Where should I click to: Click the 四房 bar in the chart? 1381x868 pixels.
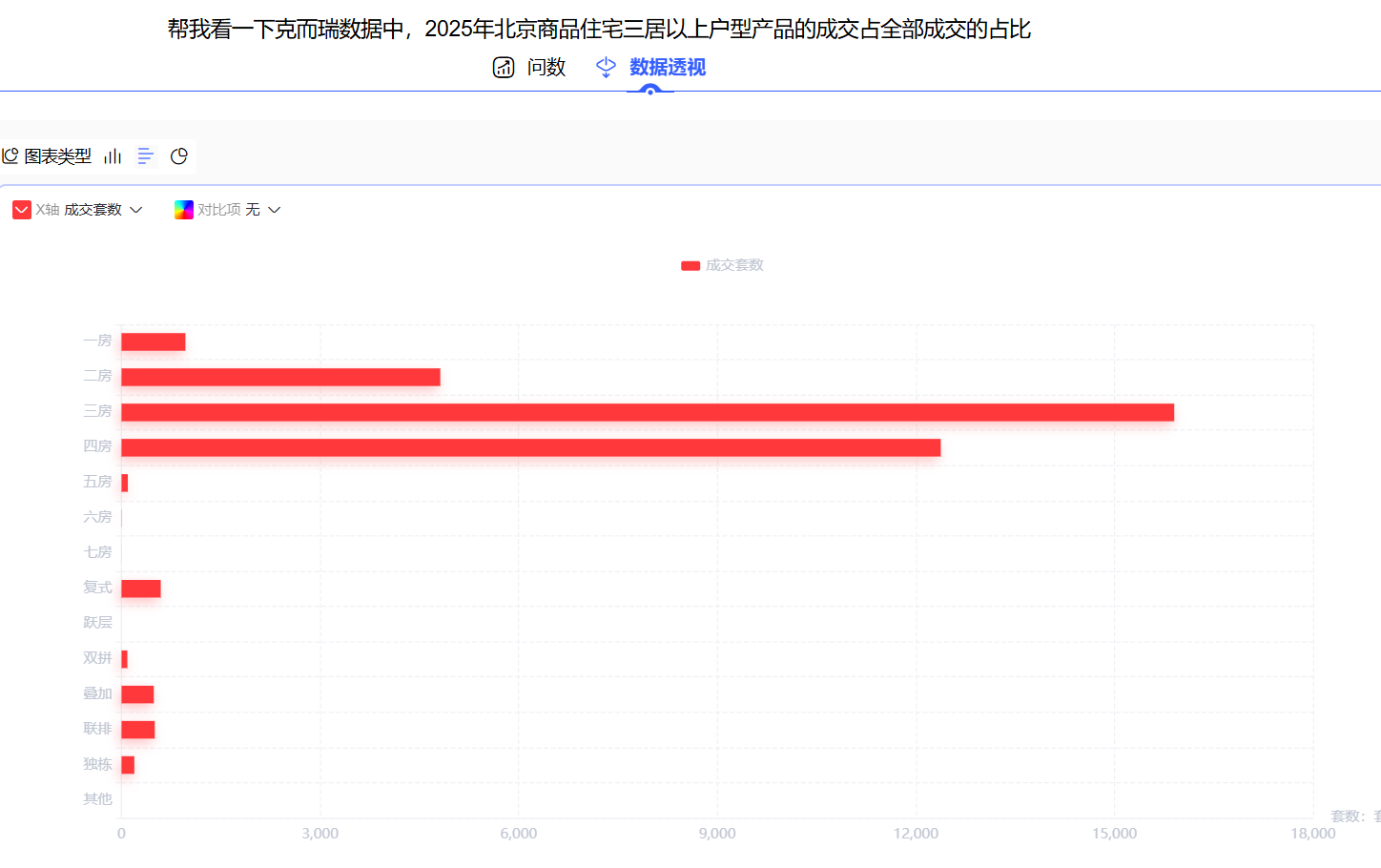[x=530, y=447]
